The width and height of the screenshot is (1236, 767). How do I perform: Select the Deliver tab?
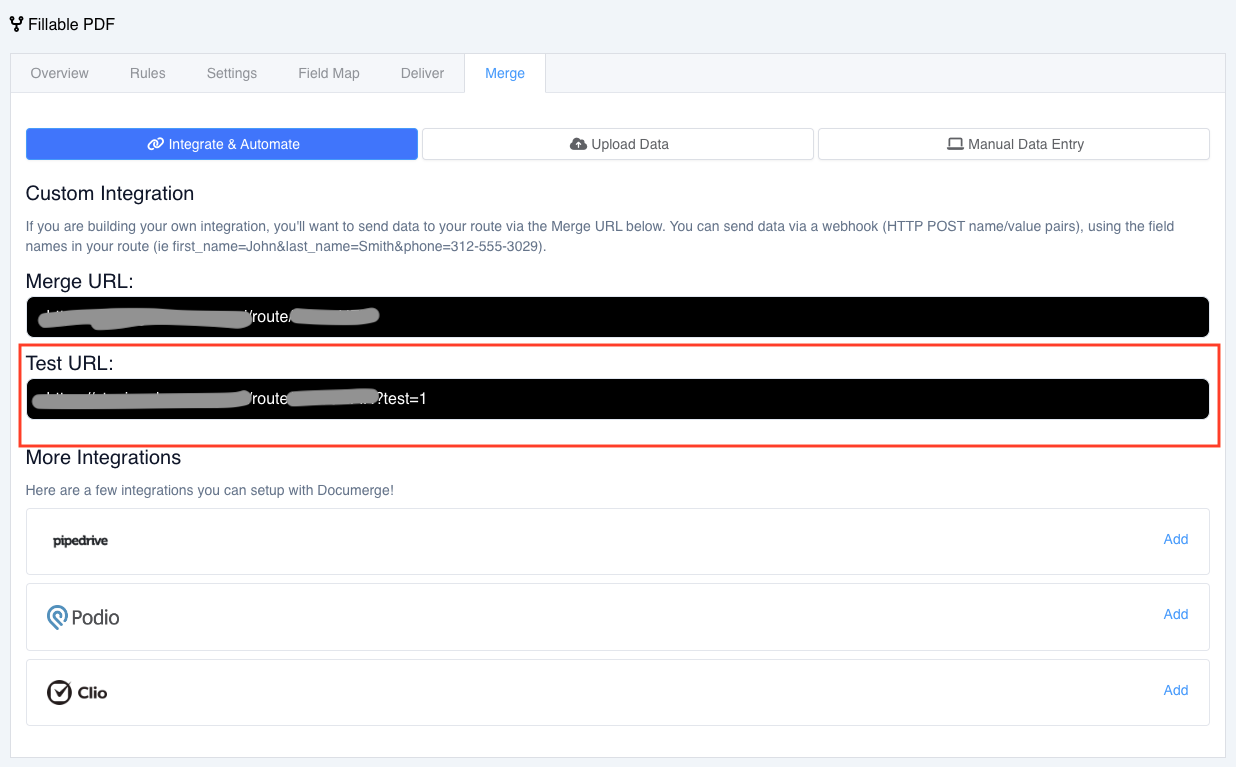pos(422,73)
